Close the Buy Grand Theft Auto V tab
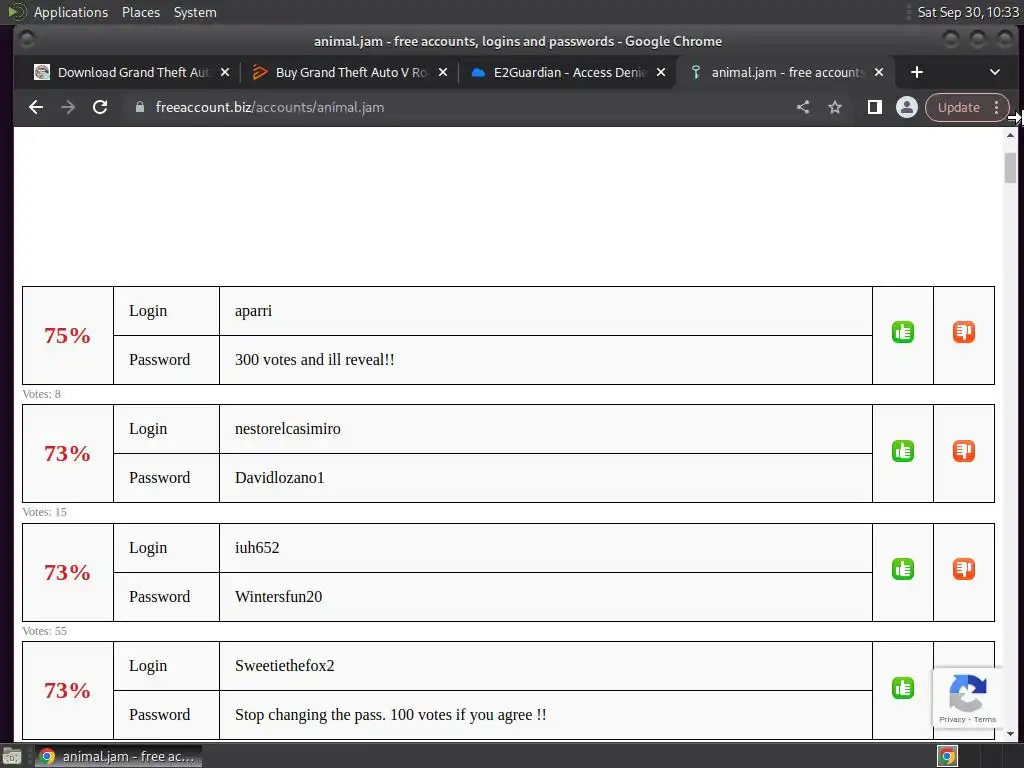Image resolution: width=1024 pixels, height=768 pixels. click(x=443, y=72)
